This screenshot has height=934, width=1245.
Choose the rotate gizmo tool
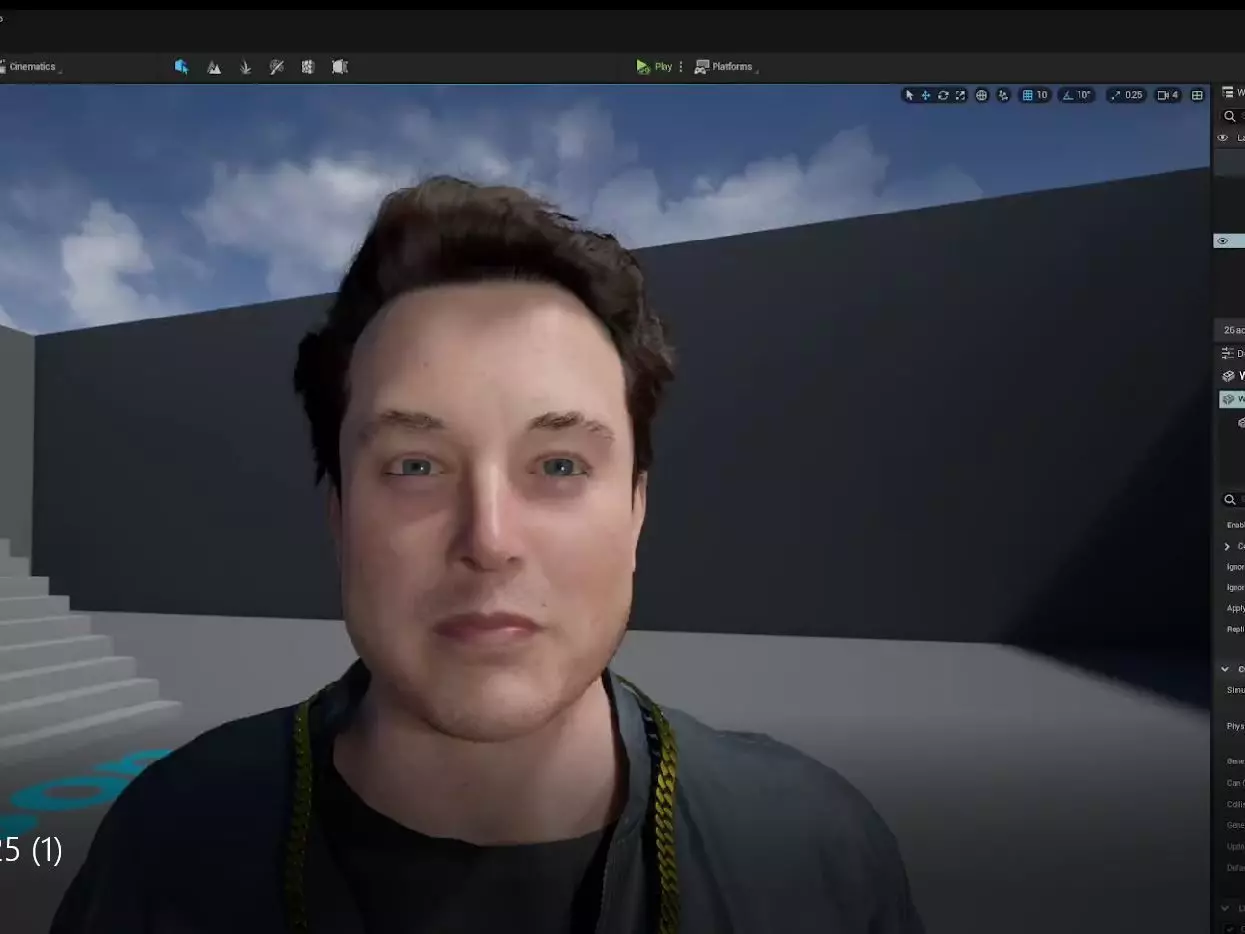943,95
